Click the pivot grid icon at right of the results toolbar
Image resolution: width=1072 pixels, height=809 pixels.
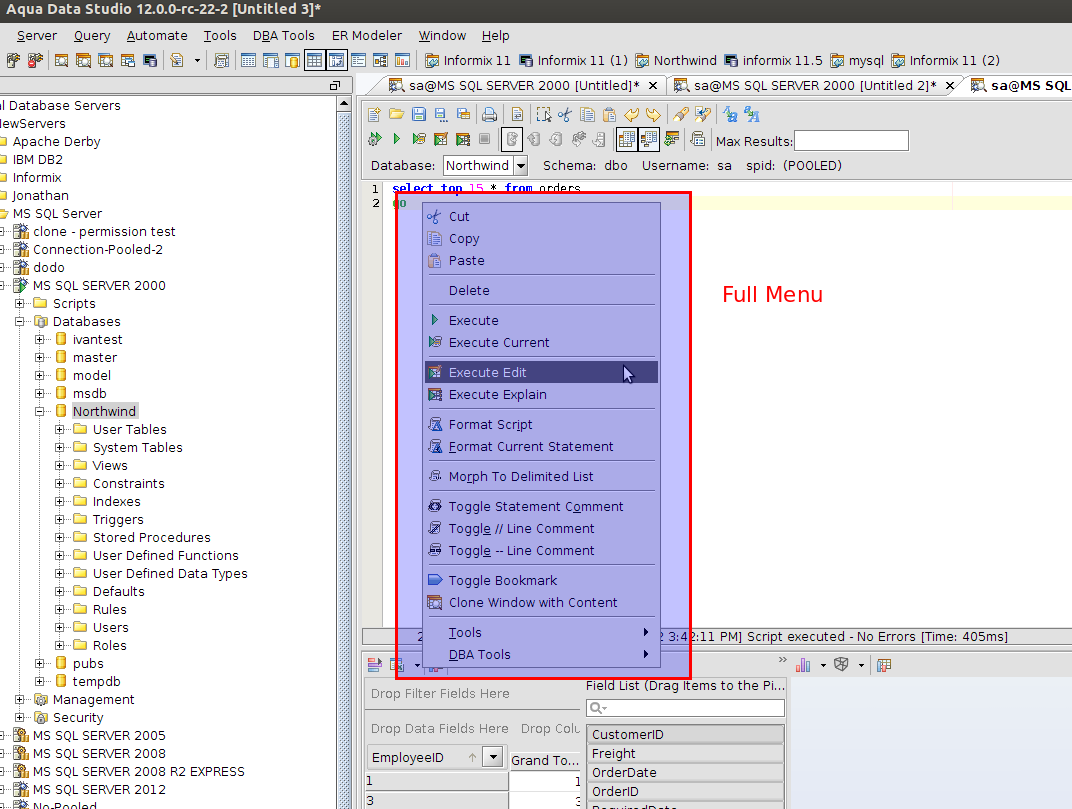pyautogui.click(x=884, y=665)
